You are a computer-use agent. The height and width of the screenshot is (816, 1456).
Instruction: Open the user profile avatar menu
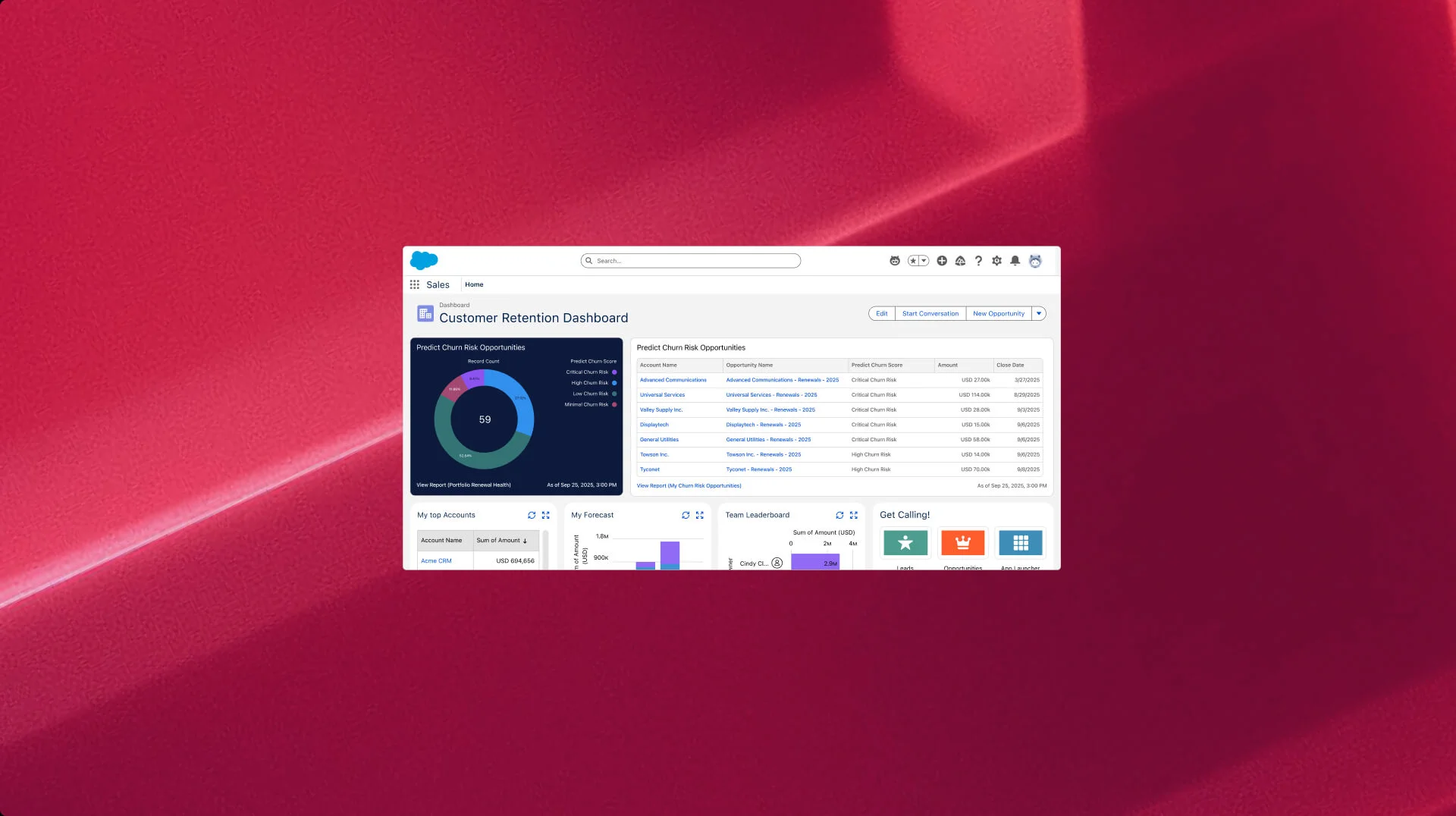coord(1035,261)
